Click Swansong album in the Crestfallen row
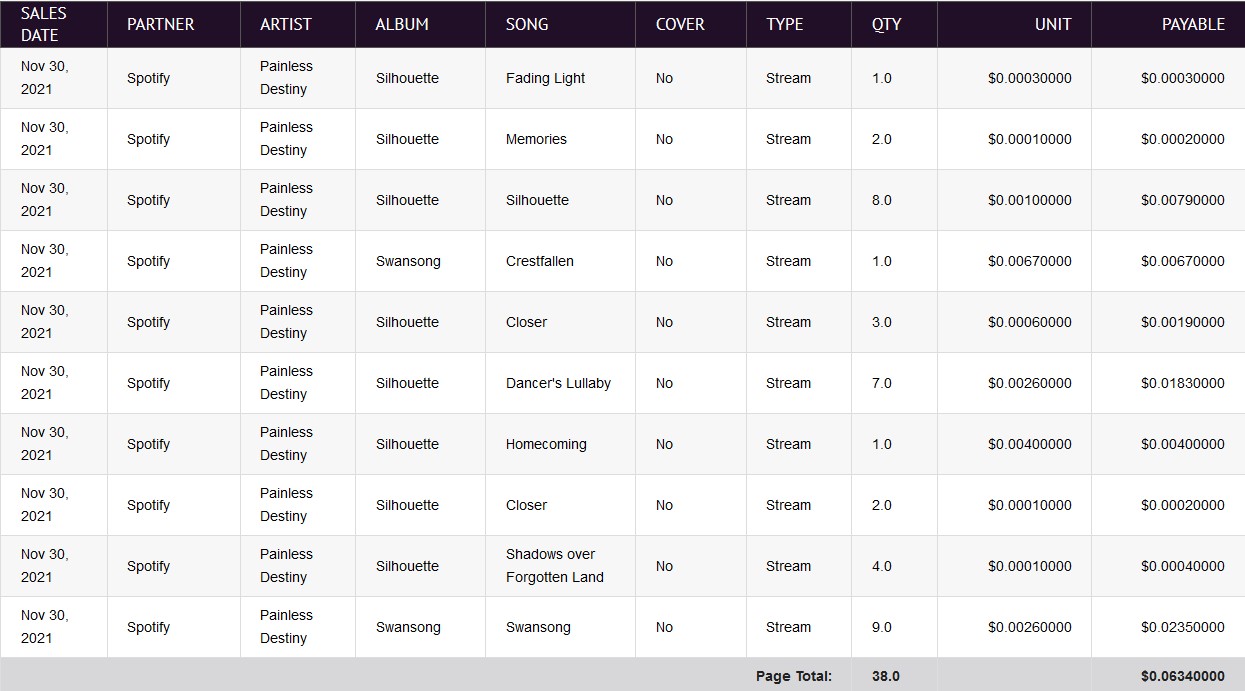 coord(408,261)
